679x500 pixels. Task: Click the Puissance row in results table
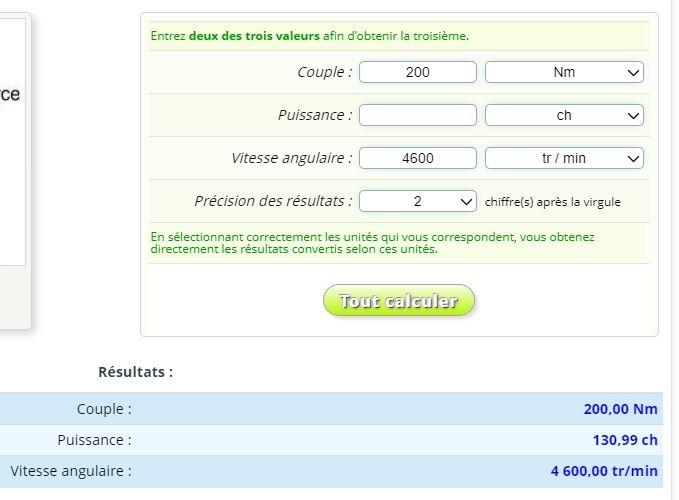(94, 440)
